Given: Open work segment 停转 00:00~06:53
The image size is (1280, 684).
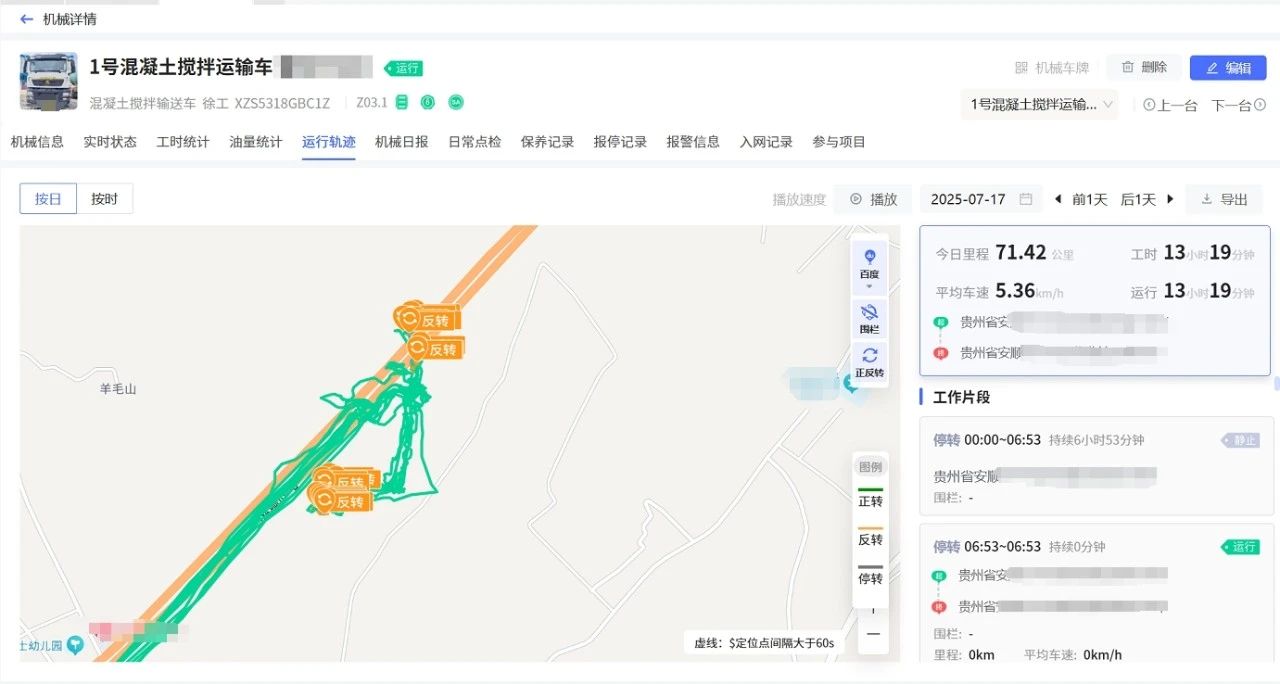Looking at the screenshot, I should [1096, 466].
